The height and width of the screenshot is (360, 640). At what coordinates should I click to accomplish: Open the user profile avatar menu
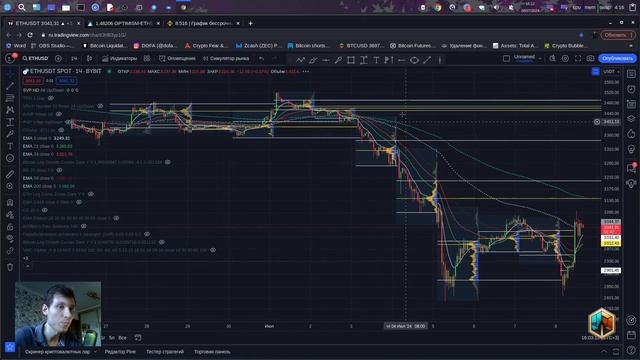tap(10, 58)
